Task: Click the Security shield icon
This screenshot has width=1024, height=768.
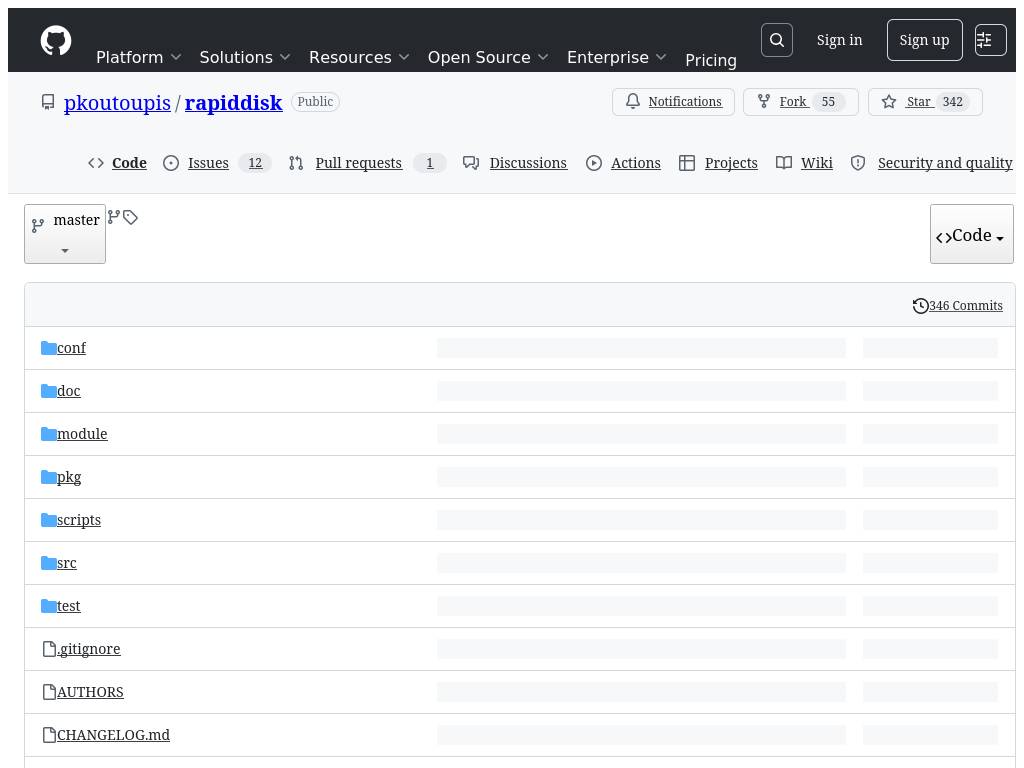Action: pyautogui.click(x=858, y=163)
